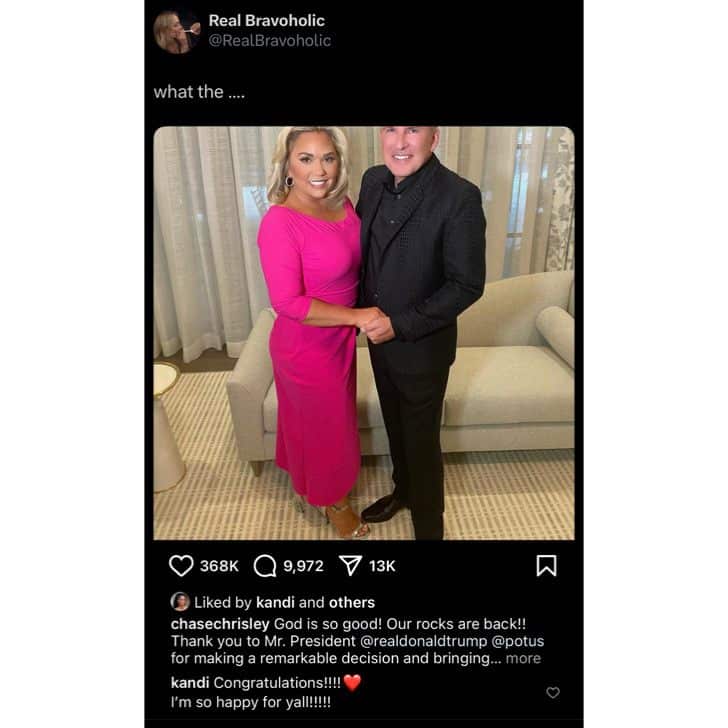View the 368K likes count
728x728 pixels.
click(219, 566)
